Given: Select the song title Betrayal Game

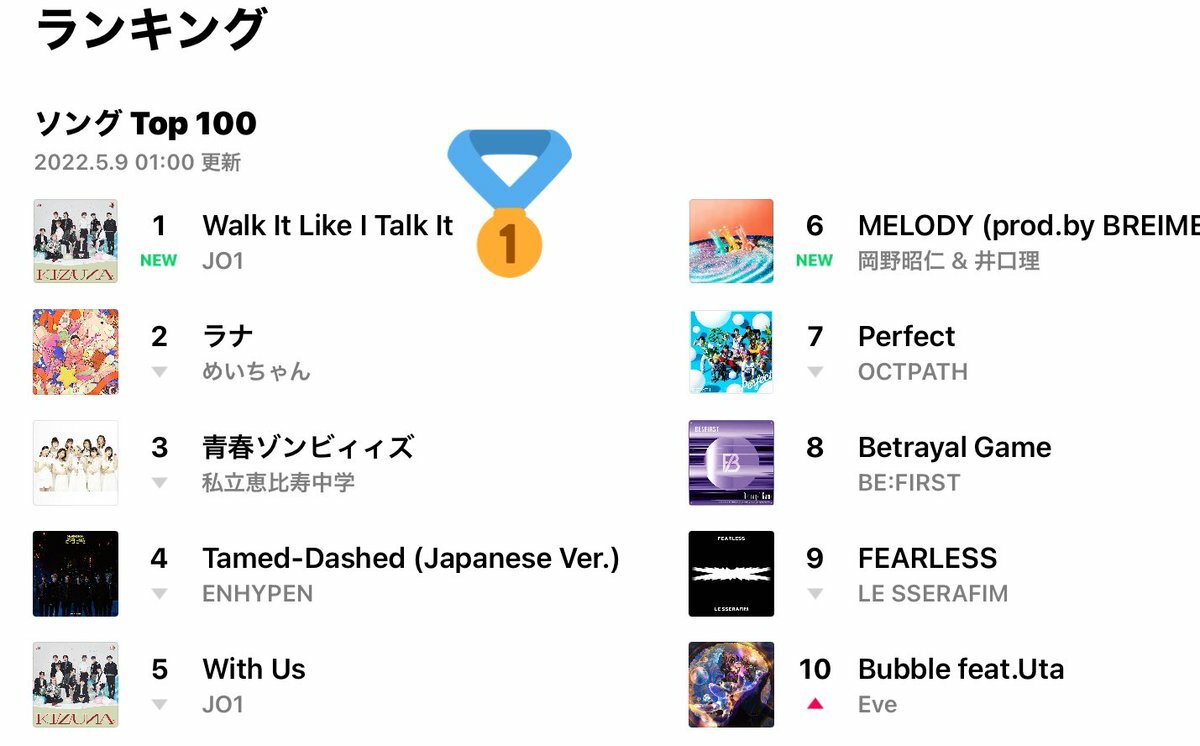Looking at the screenshot, I should click(955, 447).
